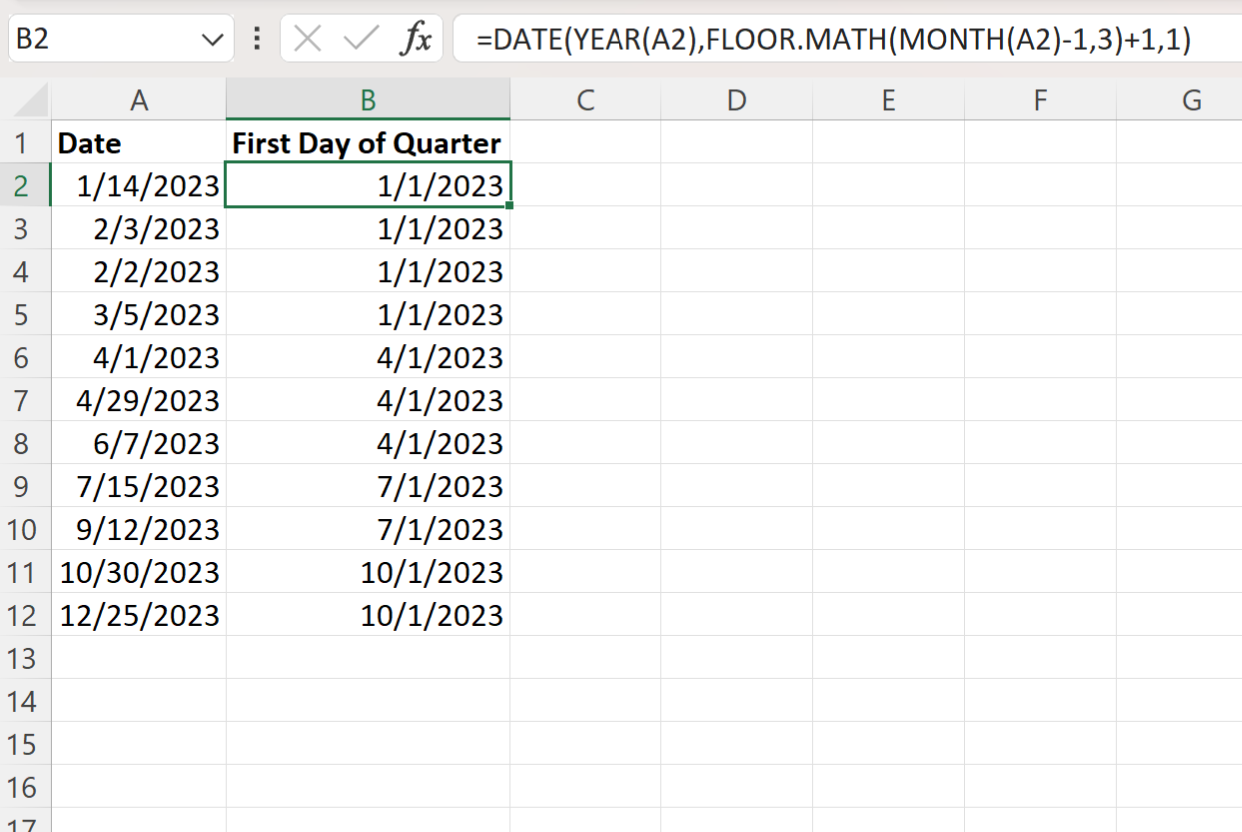Screen dimensions: 1242x832
Task: Select row 5 header
Action: tap(25, 315)
